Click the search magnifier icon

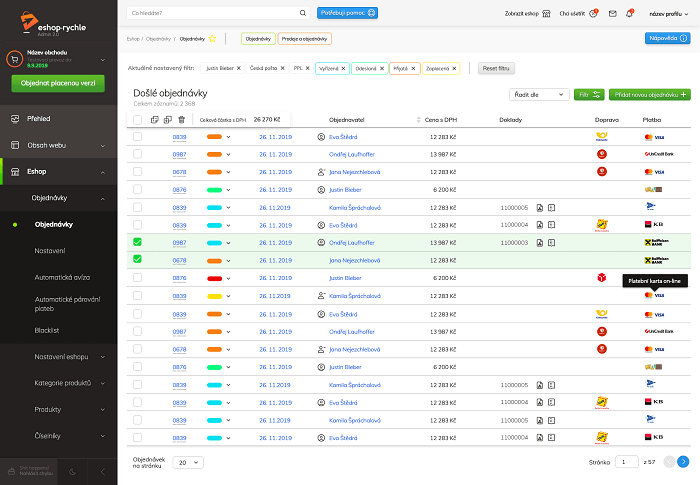(303, 13)
